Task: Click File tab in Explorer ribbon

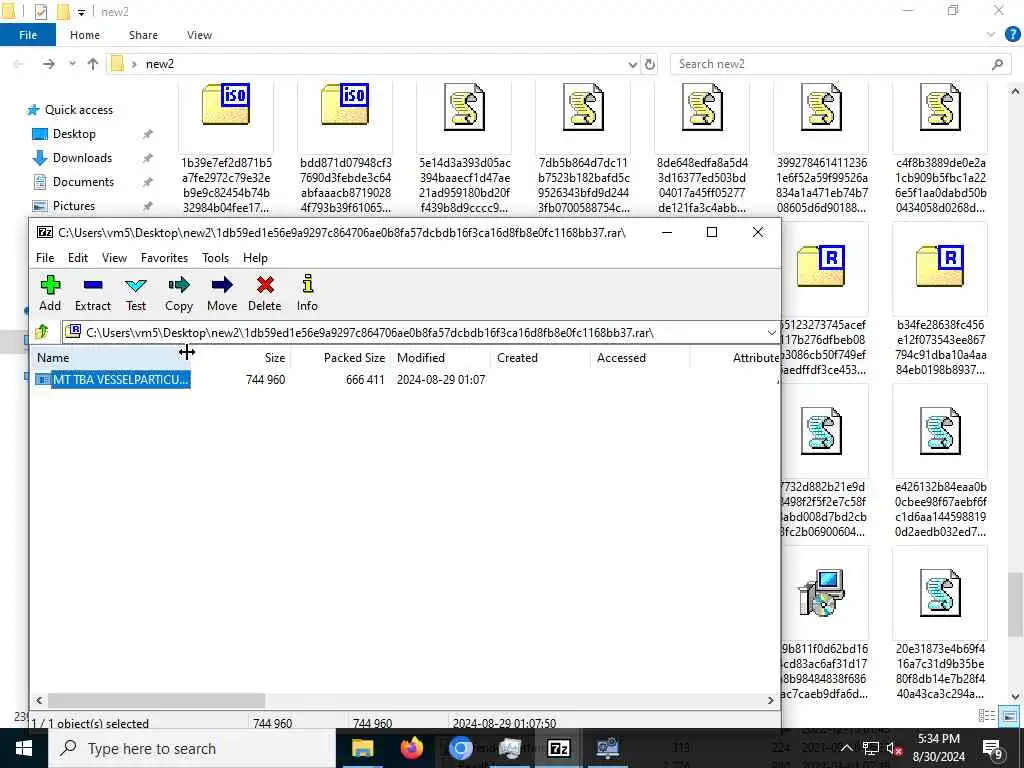Action: click(28, 35)
